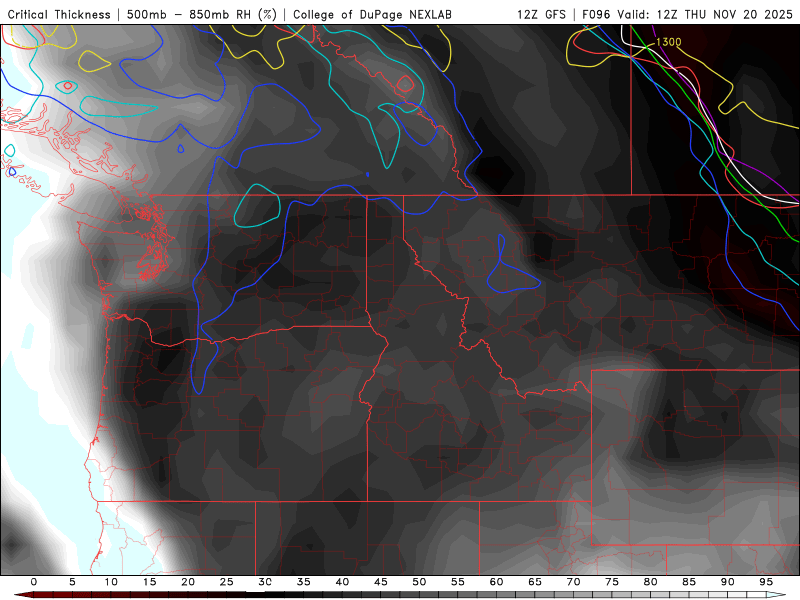Click the colorbar value '20'
The image size is (800, 600).
188,582
